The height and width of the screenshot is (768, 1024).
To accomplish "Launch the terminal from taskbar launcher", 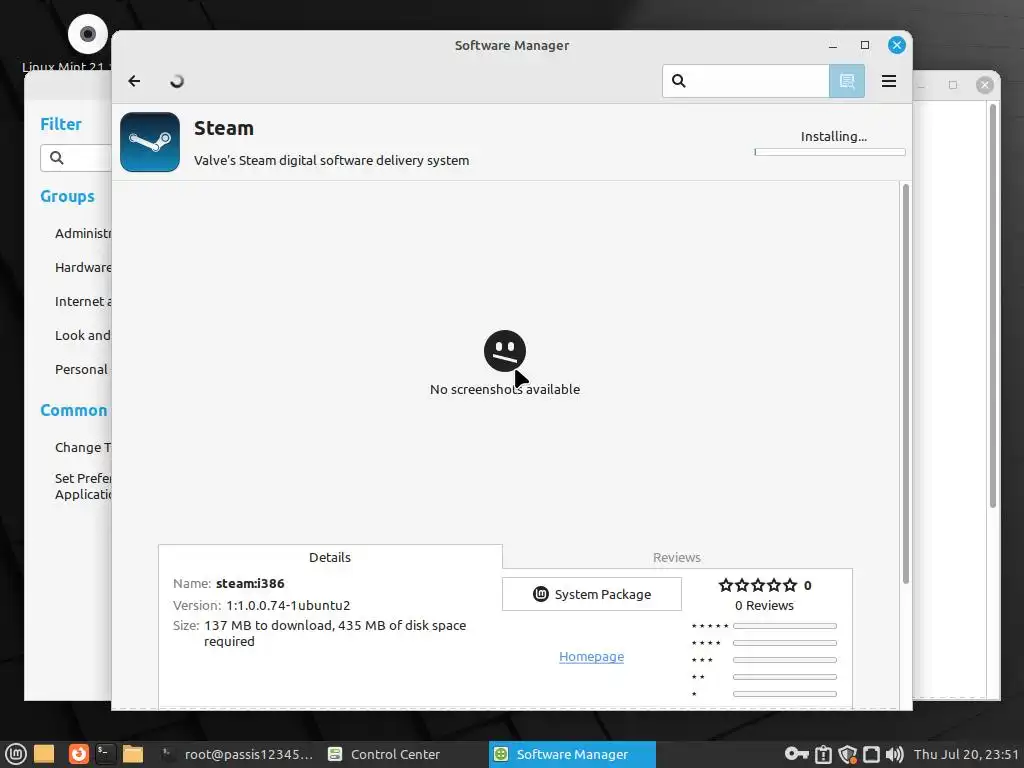I will (x=104, y=754).
